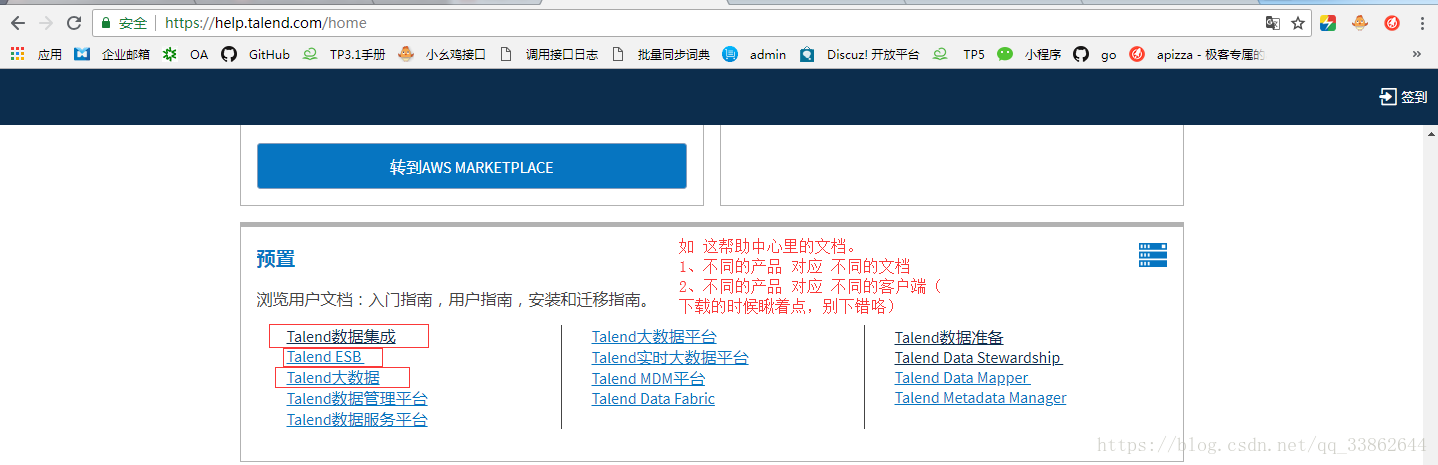This screenshot has height=465, width=1438.
Task: Open the apizza bookmark
Action: [1197, 54]
